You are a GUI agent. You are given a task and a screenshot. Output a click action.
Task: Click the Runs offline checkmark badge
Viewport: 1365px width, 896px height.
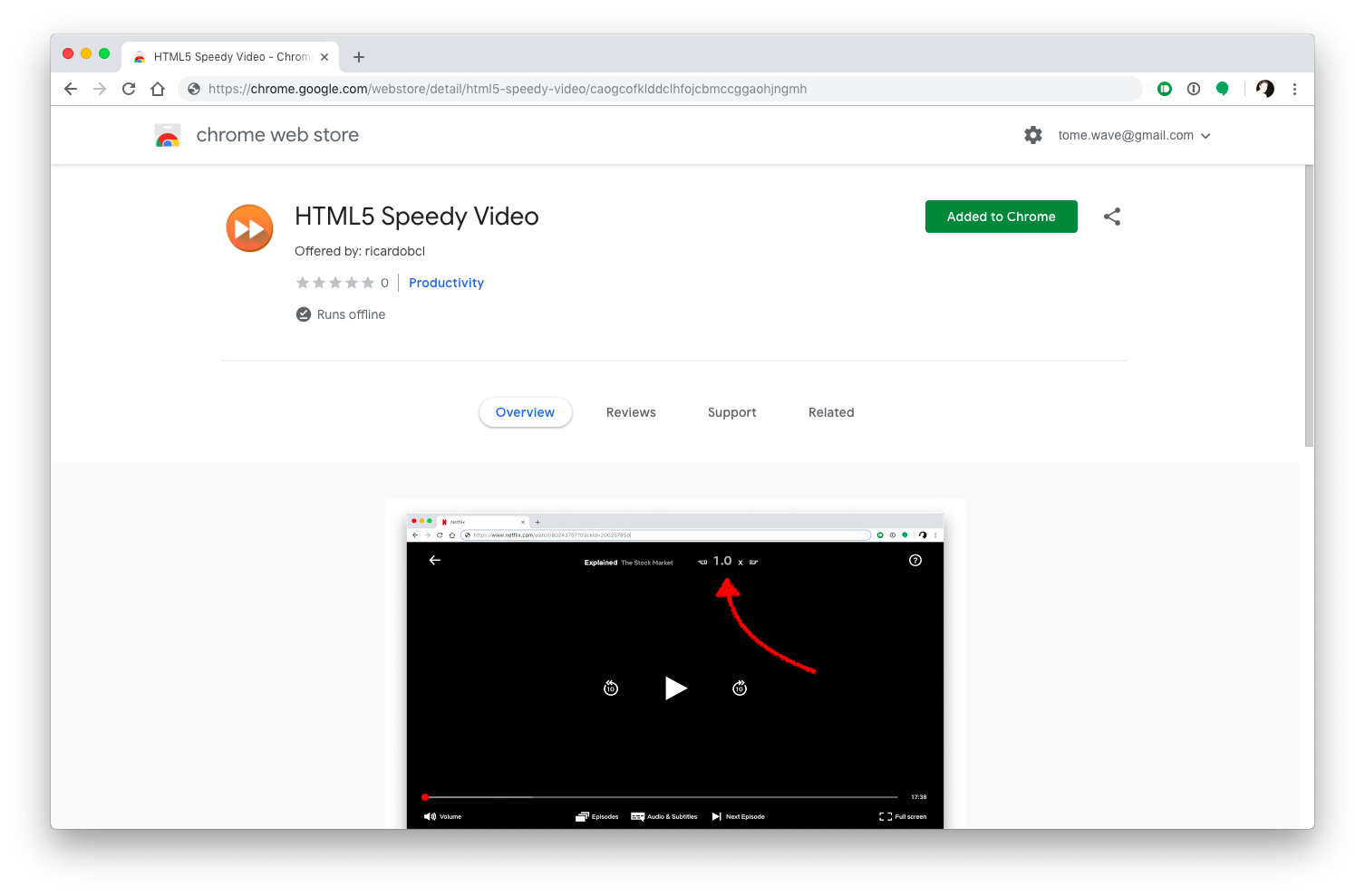[x=304, y=314]
